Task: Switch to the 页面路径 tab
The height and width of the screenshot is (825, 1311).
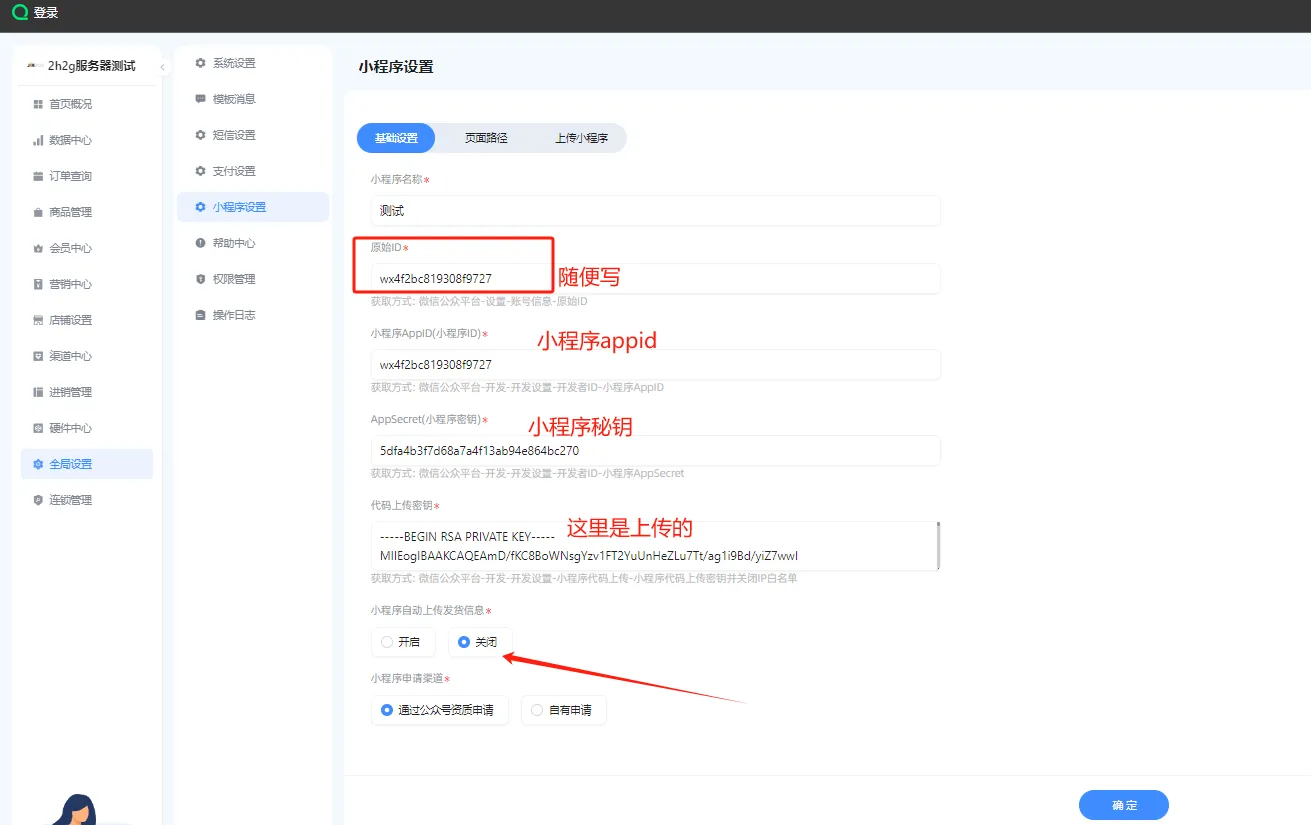Action: (x=486, y=138)
